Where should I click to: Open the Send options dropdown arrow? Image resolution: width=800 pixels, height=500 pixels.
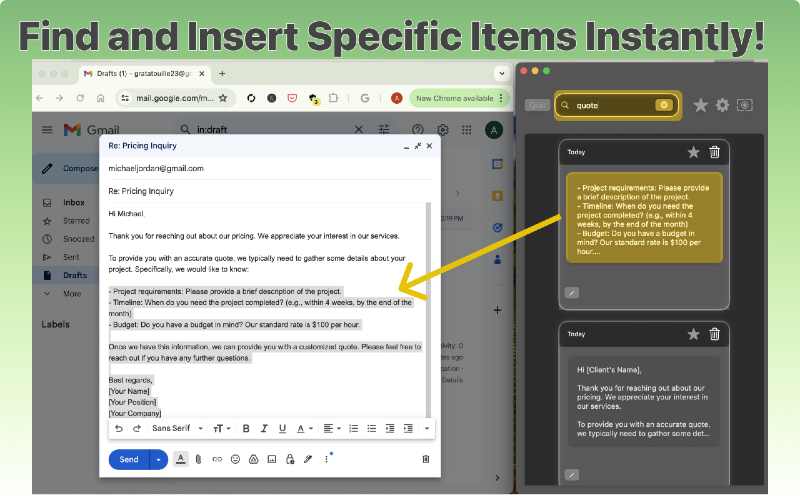tap(159, 459)
